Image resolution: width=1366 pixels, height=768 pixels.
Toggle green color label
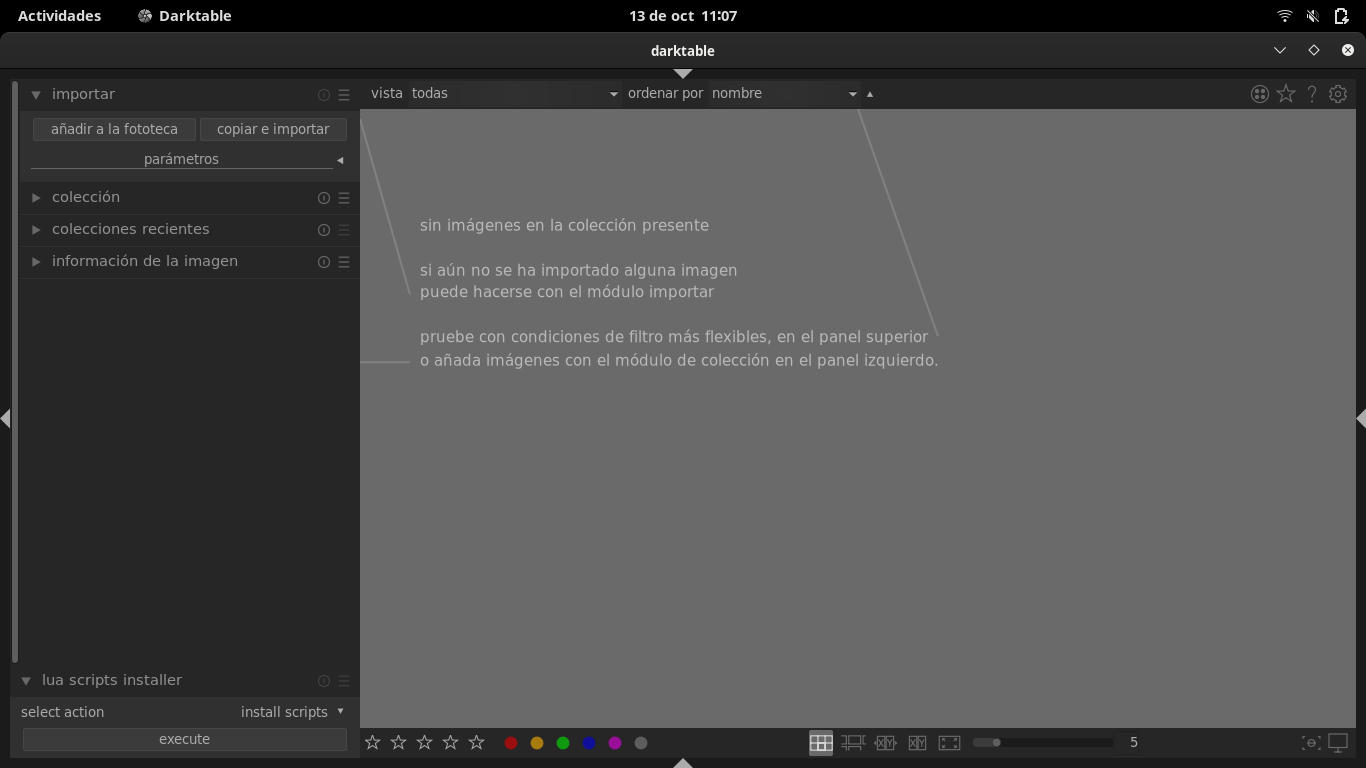[563, 743]
